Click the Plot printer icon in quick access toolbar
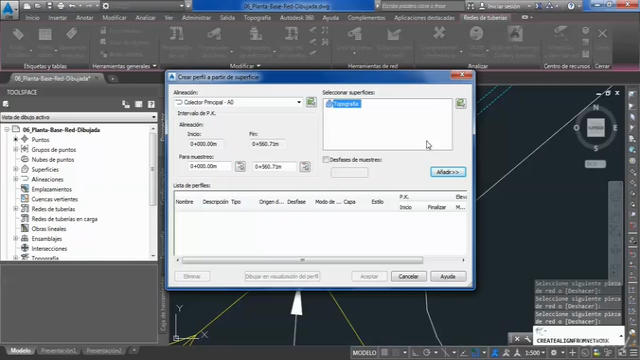640x360 pixels. (x=60, y=6)
